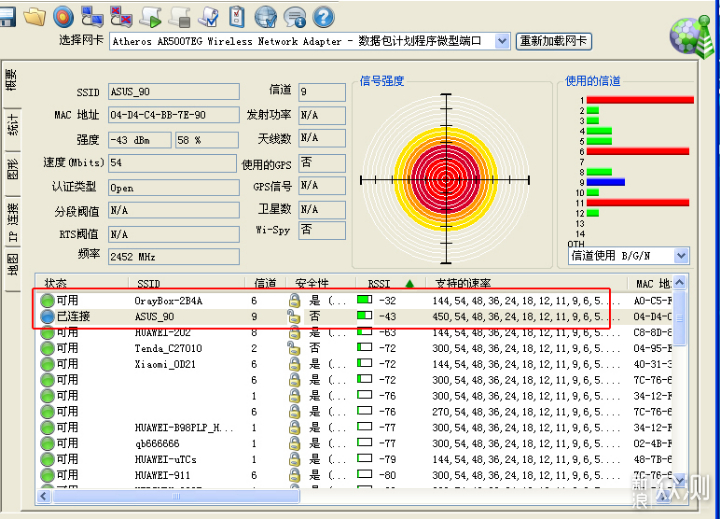Switch to the 统计 tab

[x=12, y=125]
